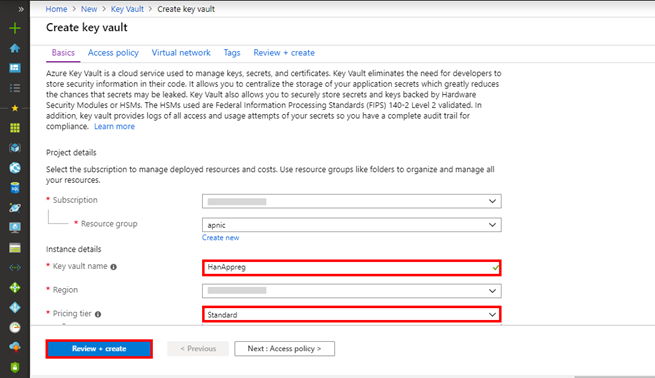
Task: Click the horizontal scrollbar at bottom
Action: tap(614, 377)
